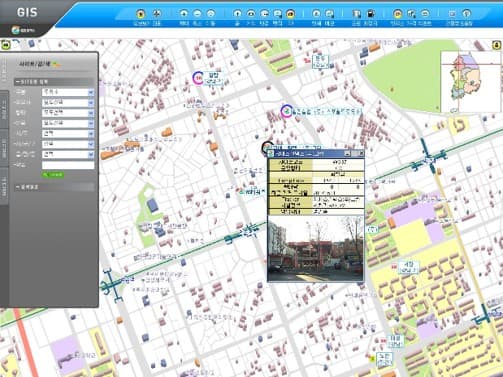Click the green search button in the side panel
503x377 pixels.
(x=53, y=175)
